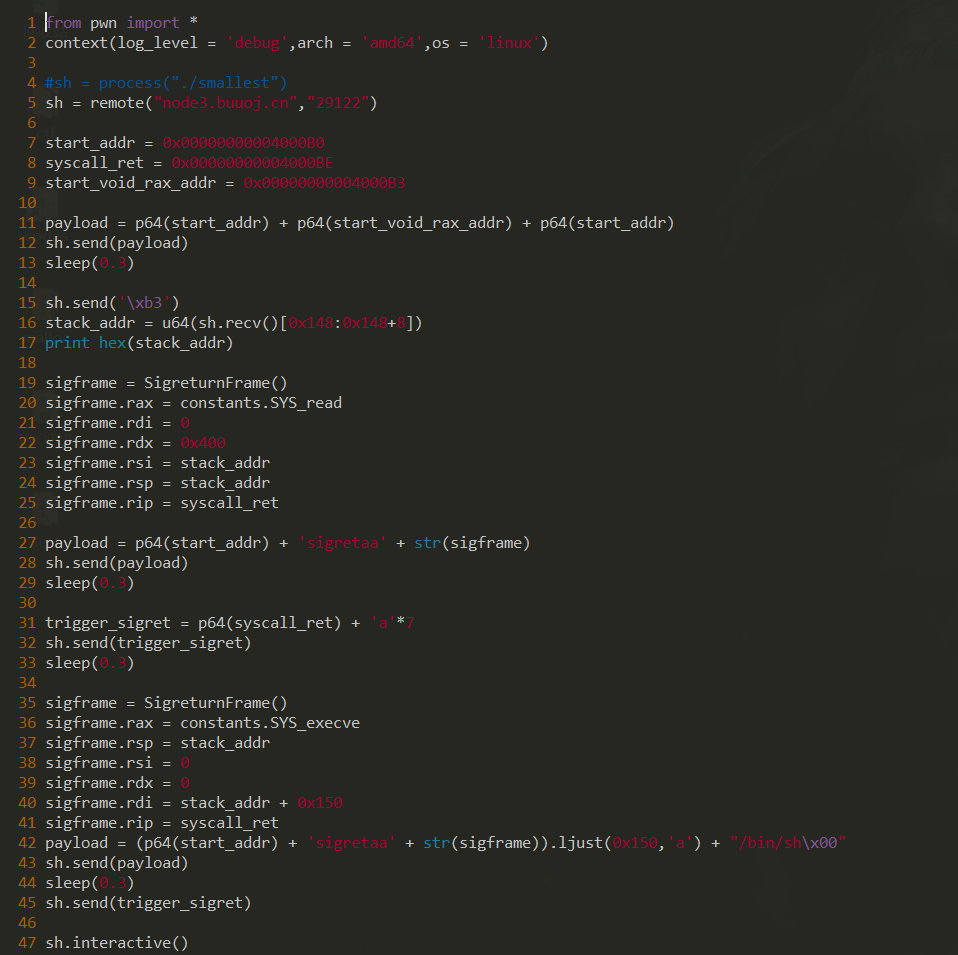Click the 'stack_addr = u64(sh.recv()' line
958x955 pixels.
pos(233,323)
